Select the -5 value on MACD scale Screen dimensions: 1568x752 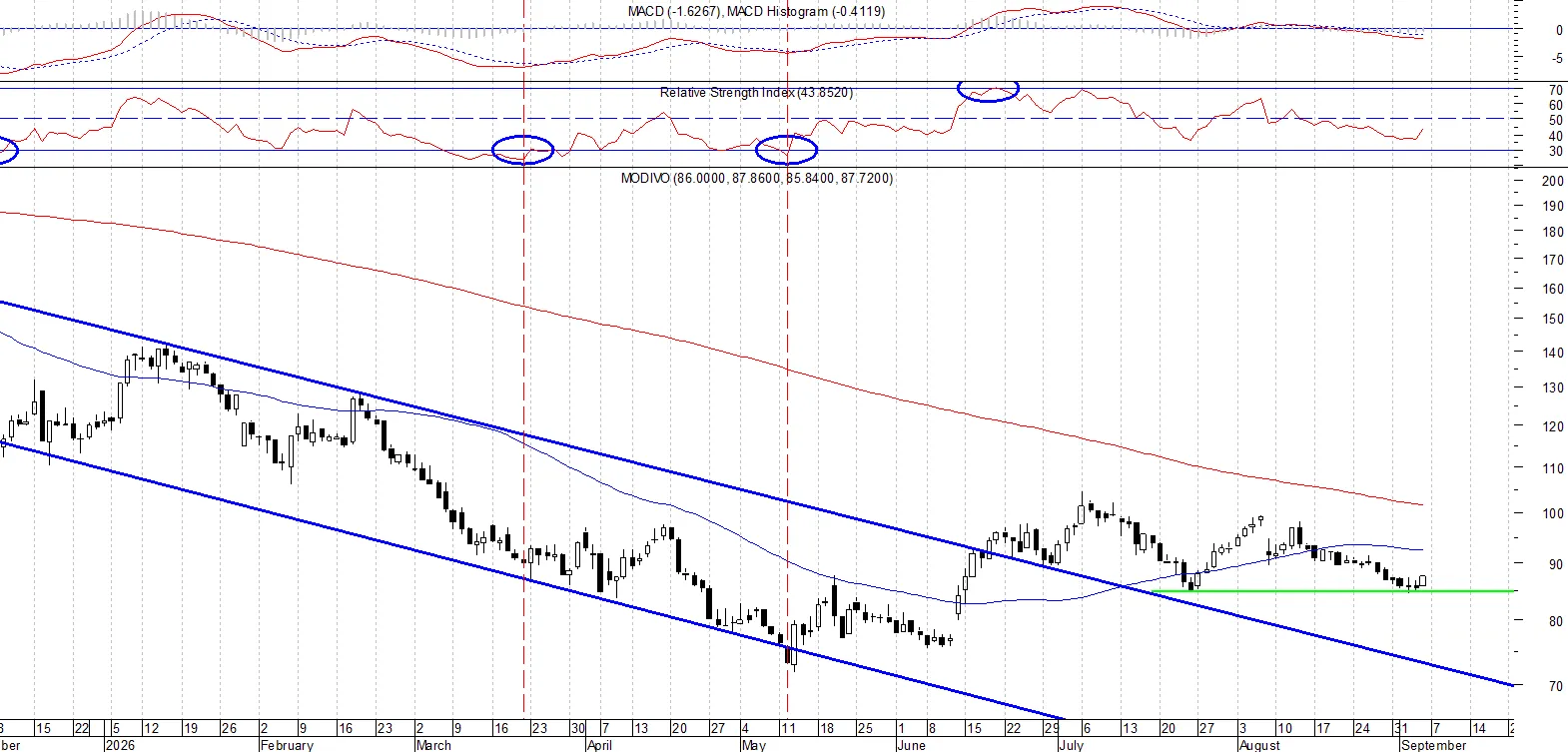tap(1557, 60)
